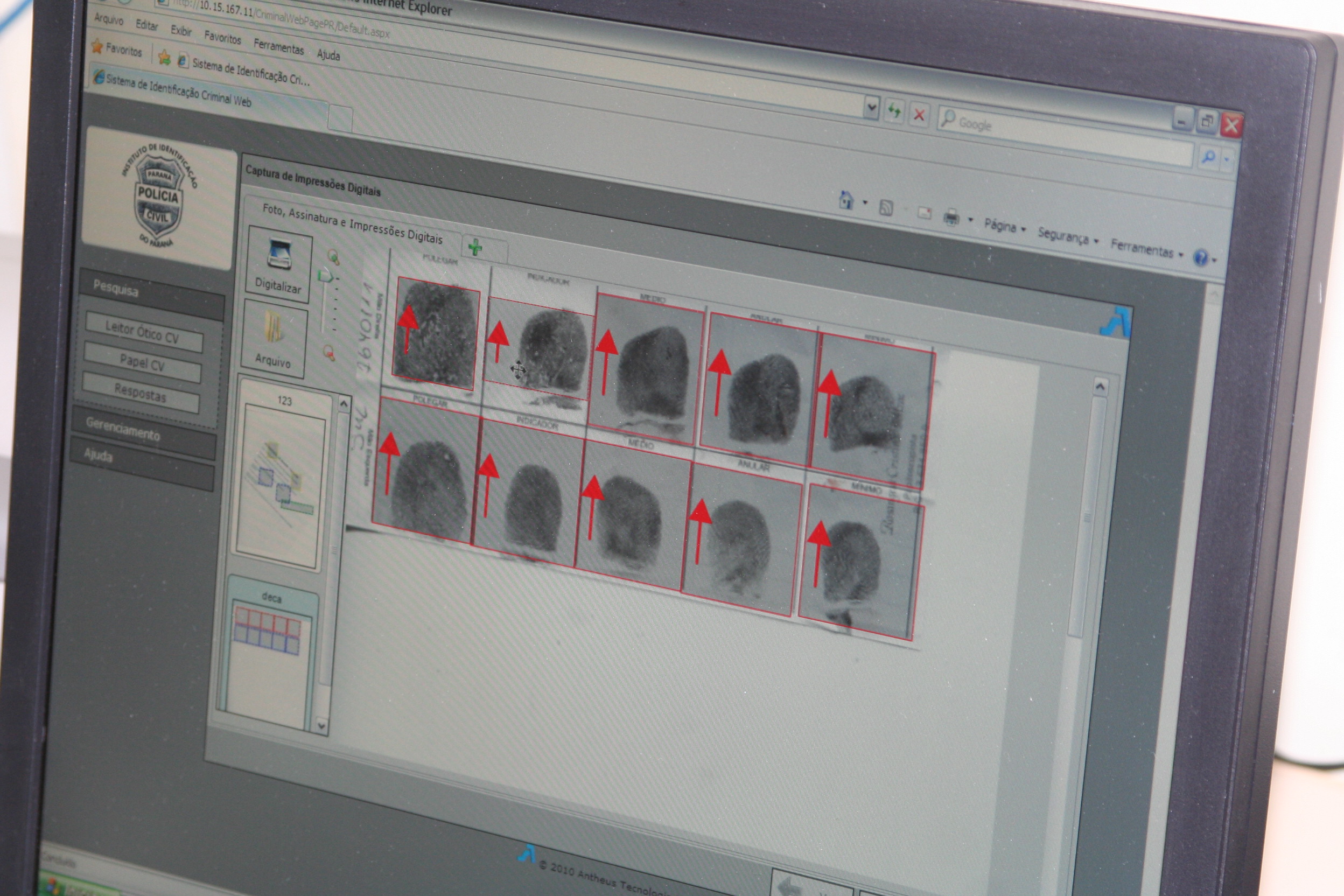Click the browser refresh icon
The width and height of the screenshot is (1344, 896).
(894, 111)
